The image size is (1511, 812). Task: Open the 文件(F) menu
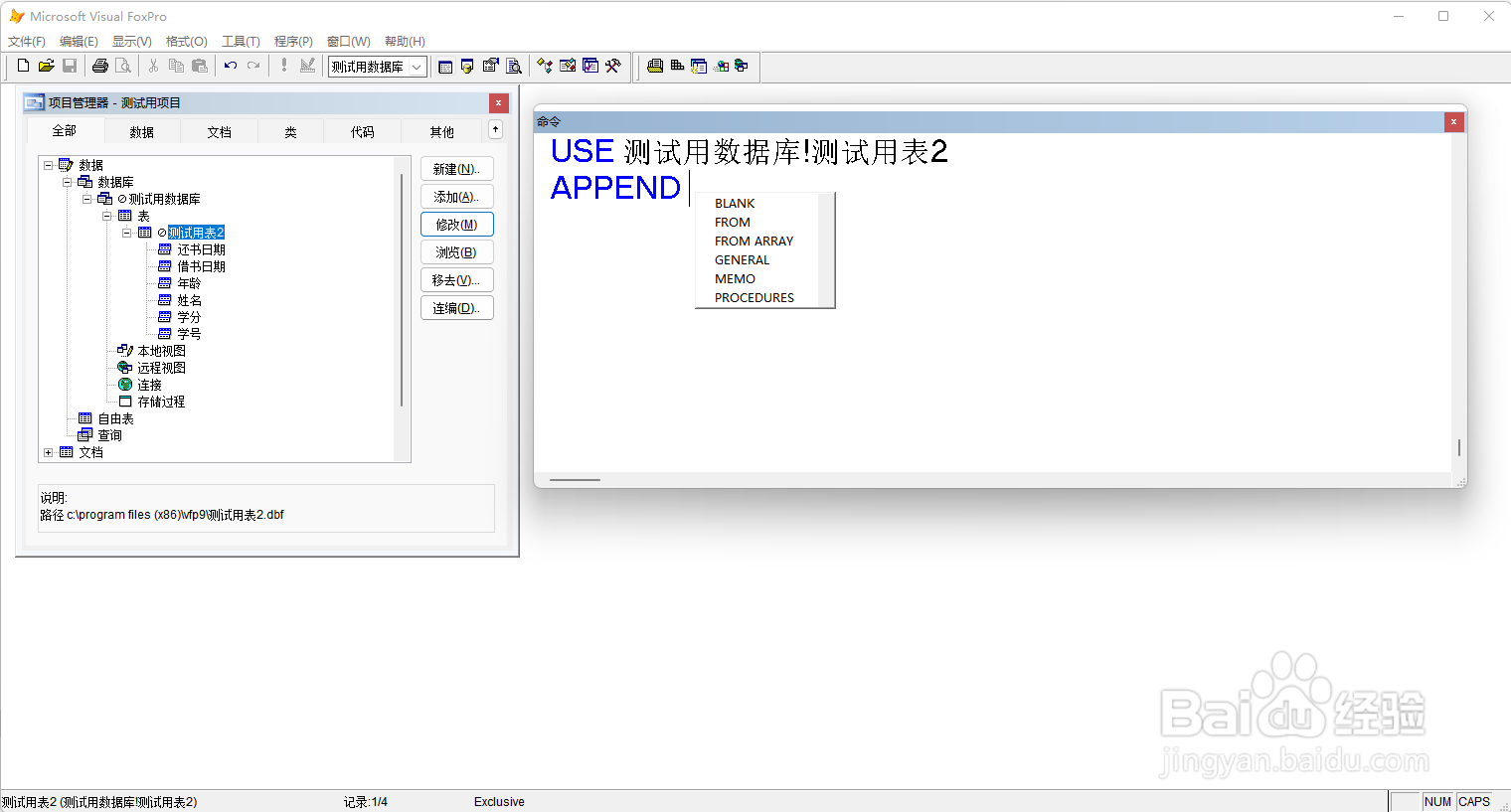27,41
